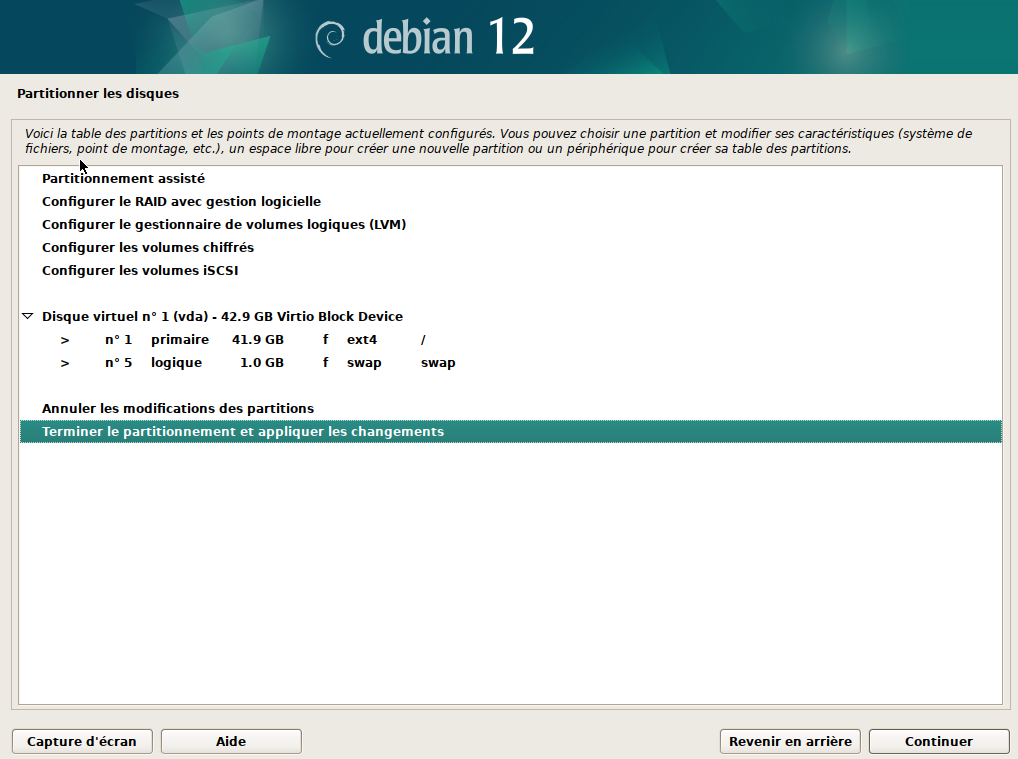Select partition n° 1 primaire ext4 row
Image resolution: width=1018 pixels, height=759 pixels.
tap(510, 340)
